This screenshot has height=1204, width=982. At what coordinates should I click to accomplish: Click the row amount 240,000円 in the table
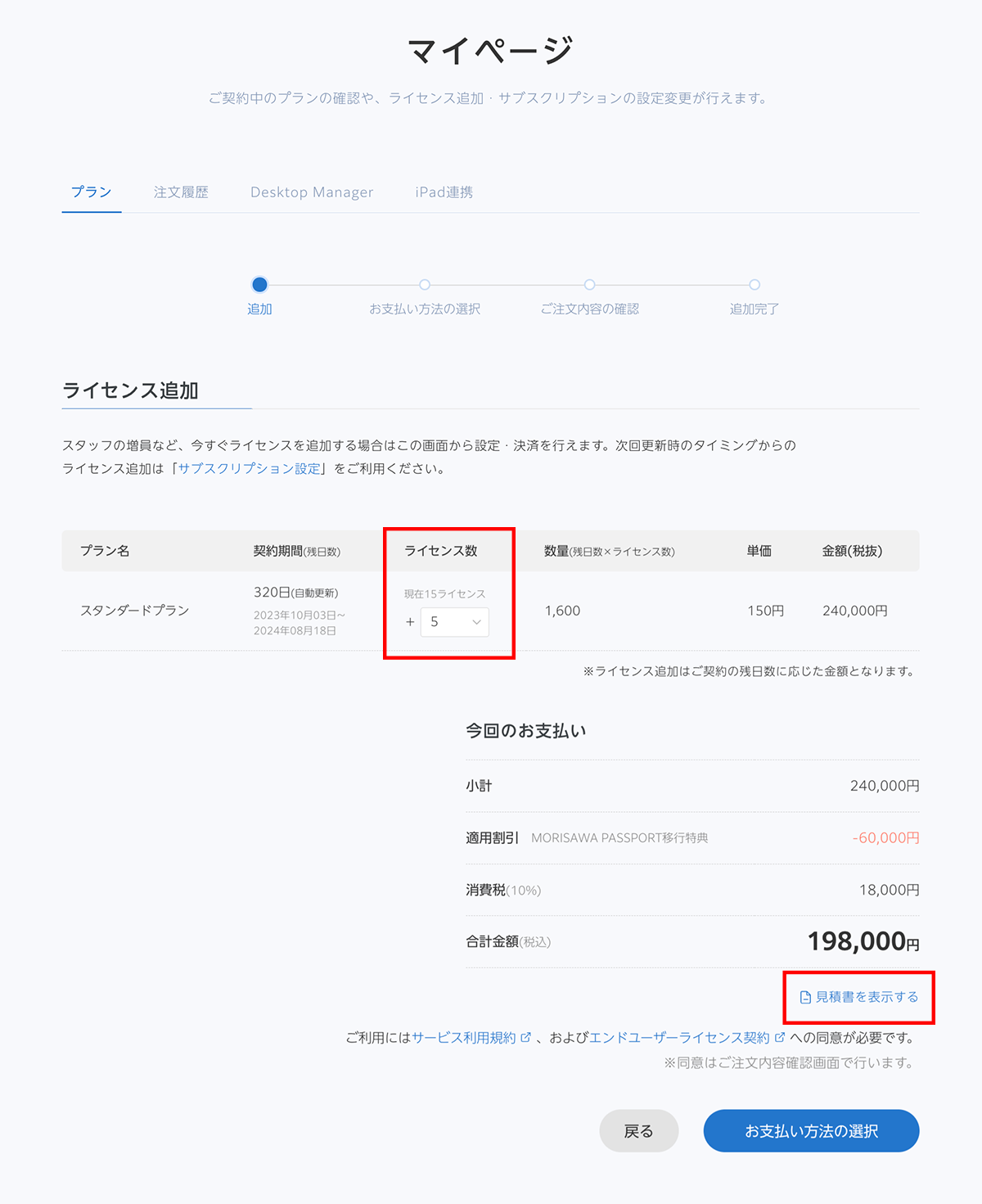tap(854, 611)
